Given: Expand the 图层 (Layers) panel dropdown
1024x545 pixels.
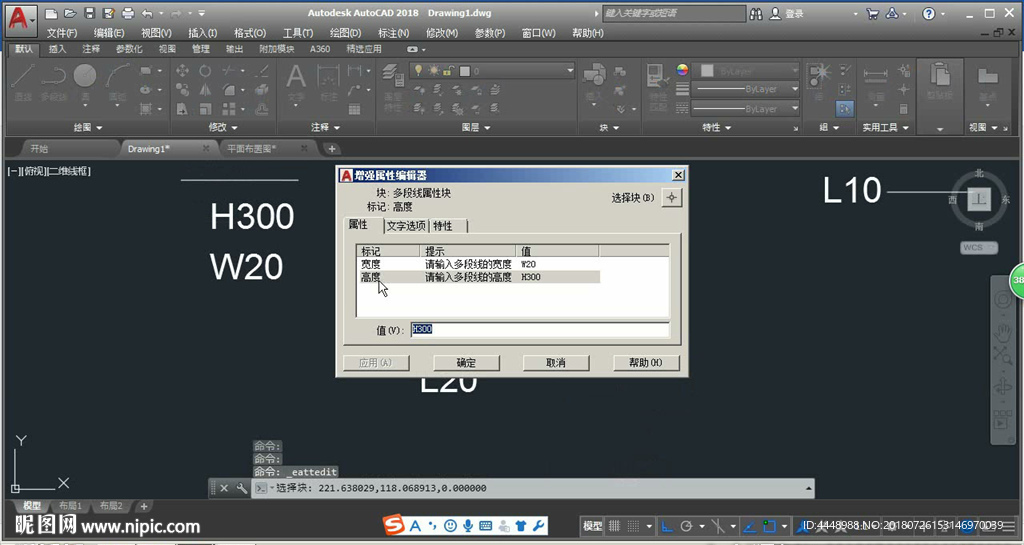Looking at the screenshot, I should coord(475,127).
